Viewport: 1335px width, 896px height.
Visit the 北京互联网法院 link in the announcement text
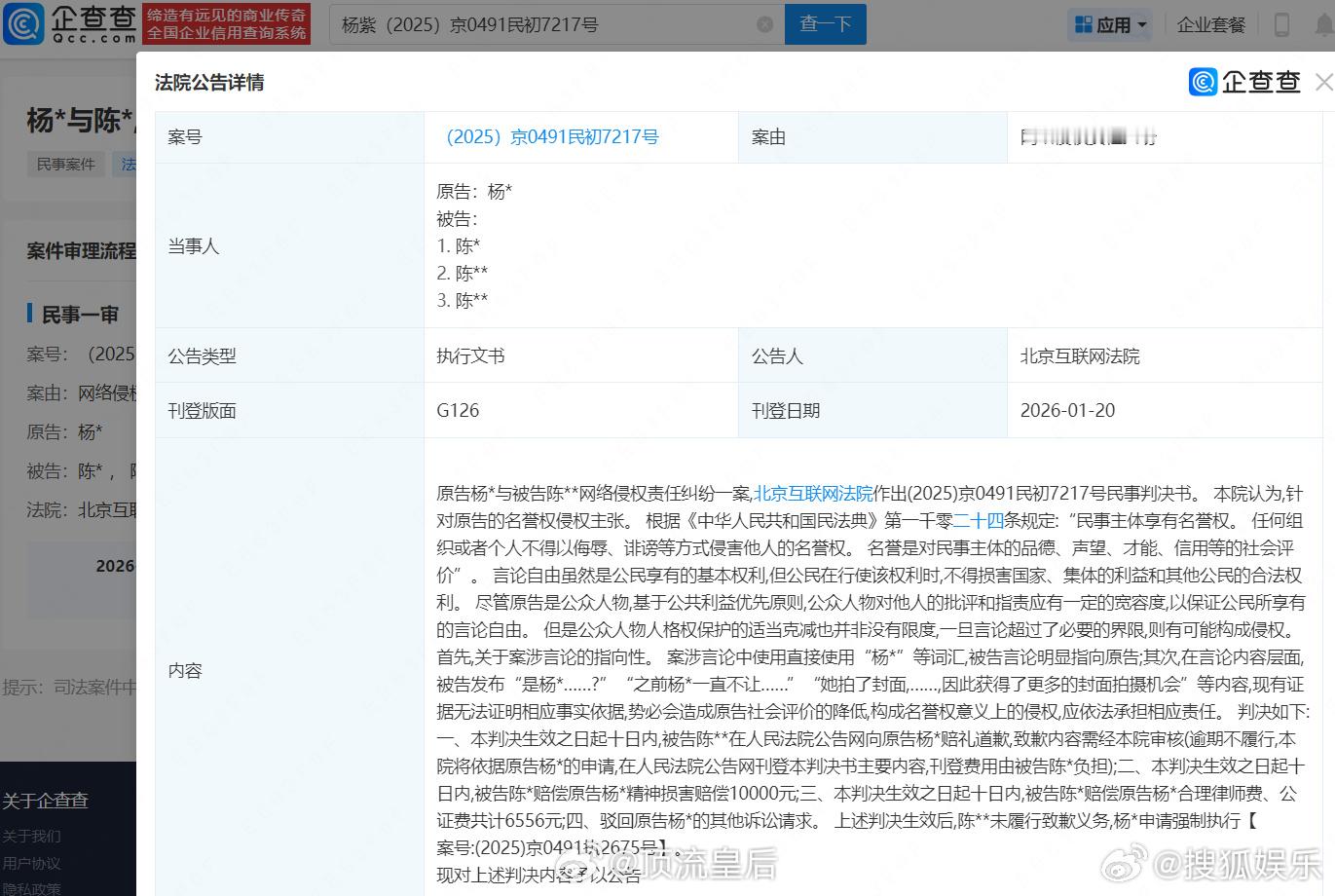814,493
